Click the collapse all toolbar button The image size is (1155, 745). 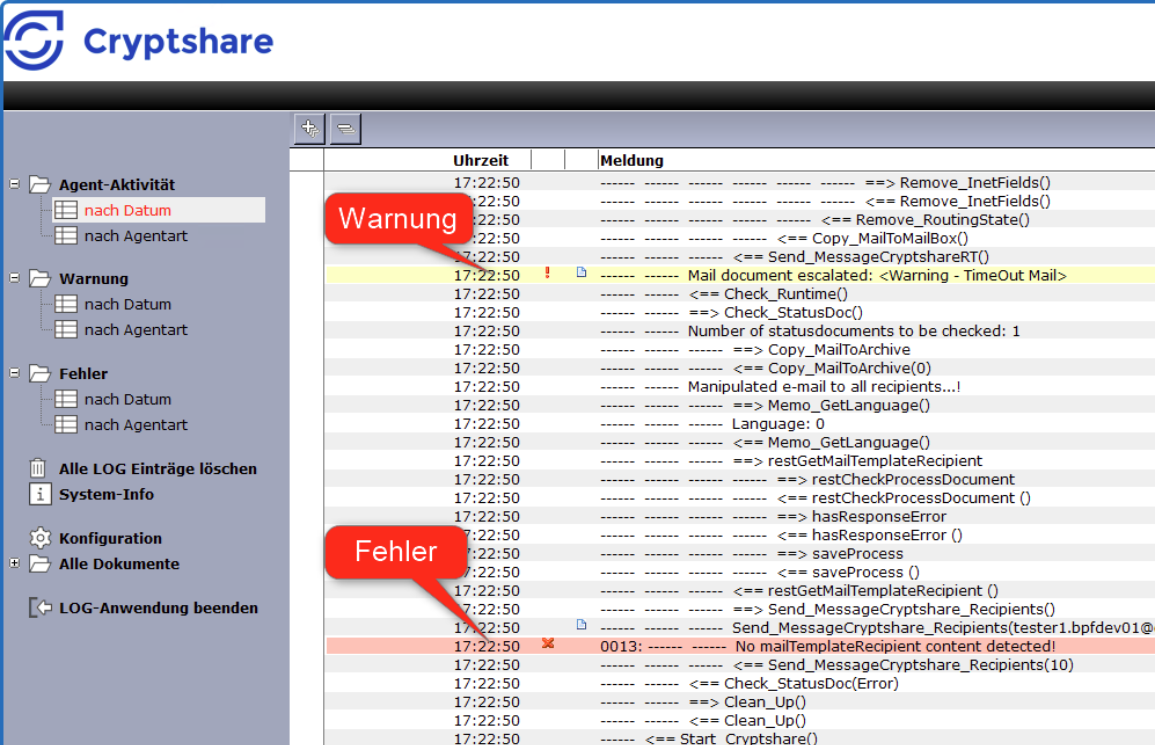tap(345, 129)
